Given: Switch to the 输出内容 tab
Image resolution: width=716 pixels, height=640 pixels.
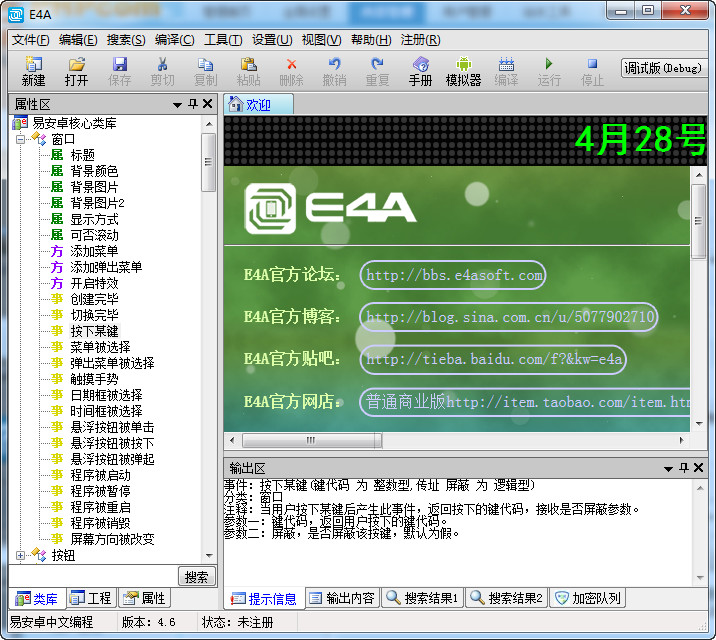Looking at the screenshot, I should point(342,598).
